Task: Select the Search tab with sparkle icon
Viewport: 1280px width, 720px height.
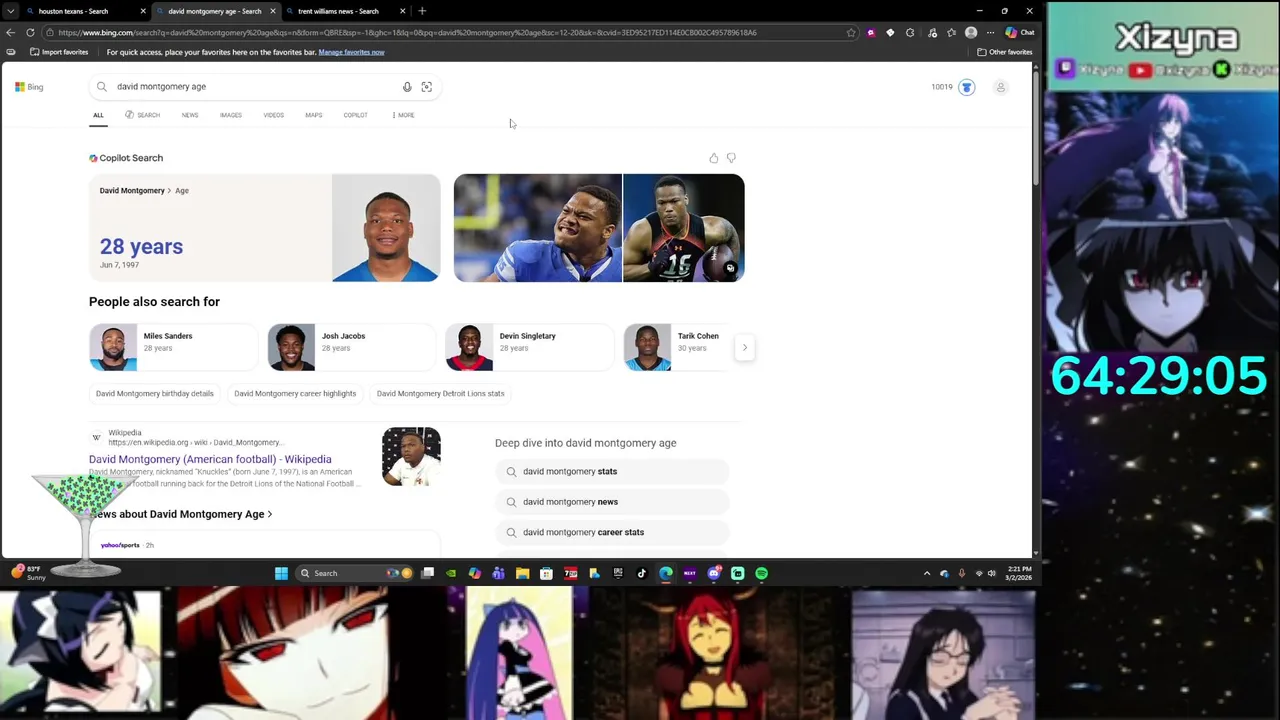Action: click(x=142, y=115)
